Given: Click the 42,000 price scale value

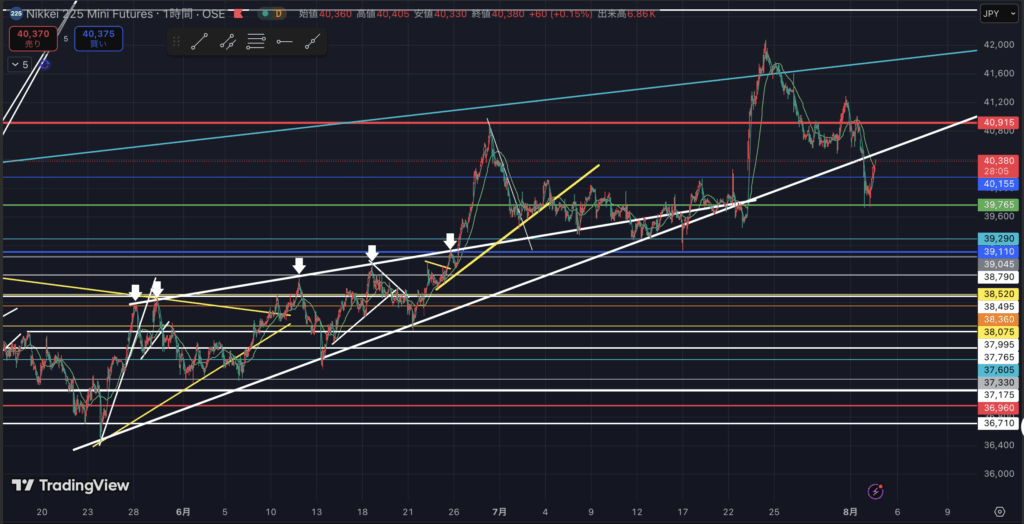Looking at the screenshot, I should pyautogui.click(x=999, y=45).
